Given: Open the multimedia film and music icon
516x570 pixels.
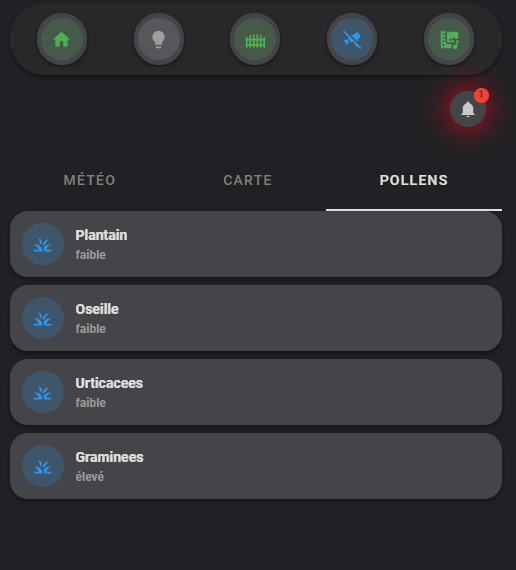Looking at the screenshot, I should tap(449, 39).
